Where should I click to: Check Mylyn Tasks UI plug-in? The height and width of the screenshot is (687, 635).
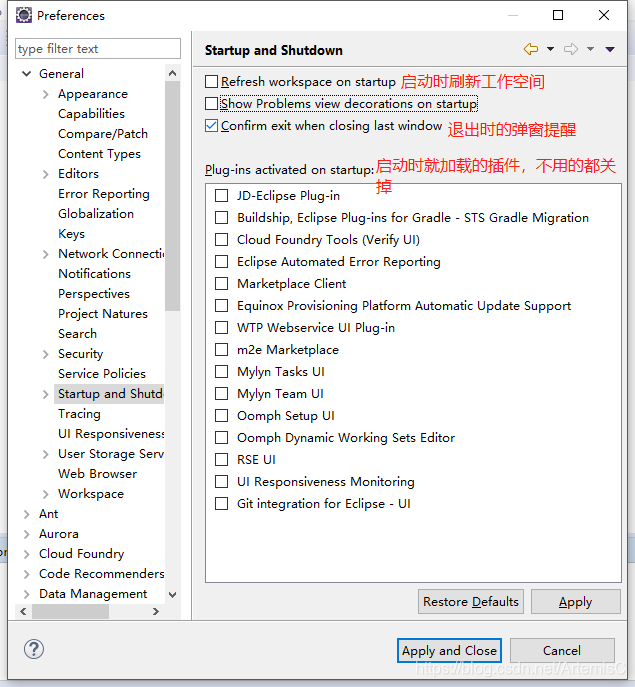click(x=221, y=372)
